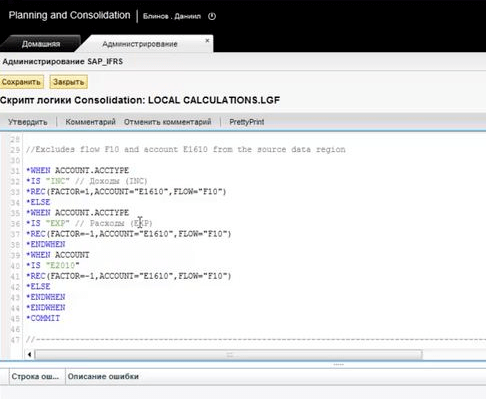Click *COMMIT on line 45
The width and height of the screenshot is (486, 399).
43,318
